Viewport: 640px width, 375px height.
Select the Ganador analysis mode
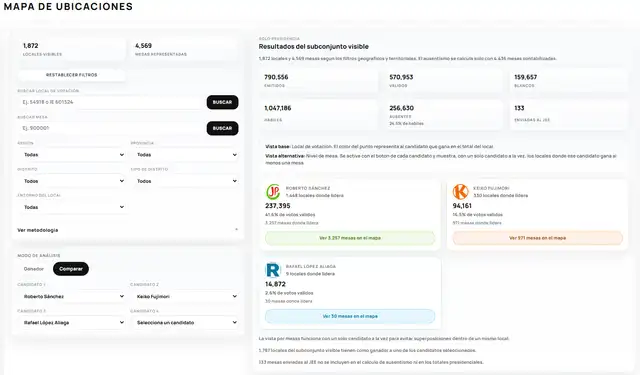(x=34, y=269)
